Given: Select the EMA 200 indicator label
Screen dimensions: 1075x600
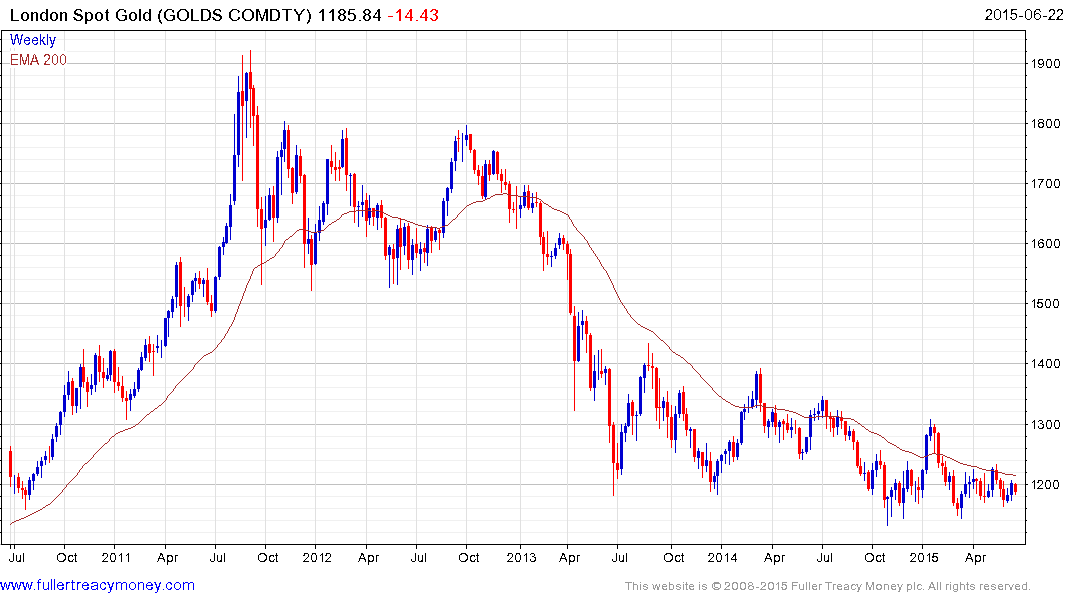Looking at the screenshot, I should 38,60.
